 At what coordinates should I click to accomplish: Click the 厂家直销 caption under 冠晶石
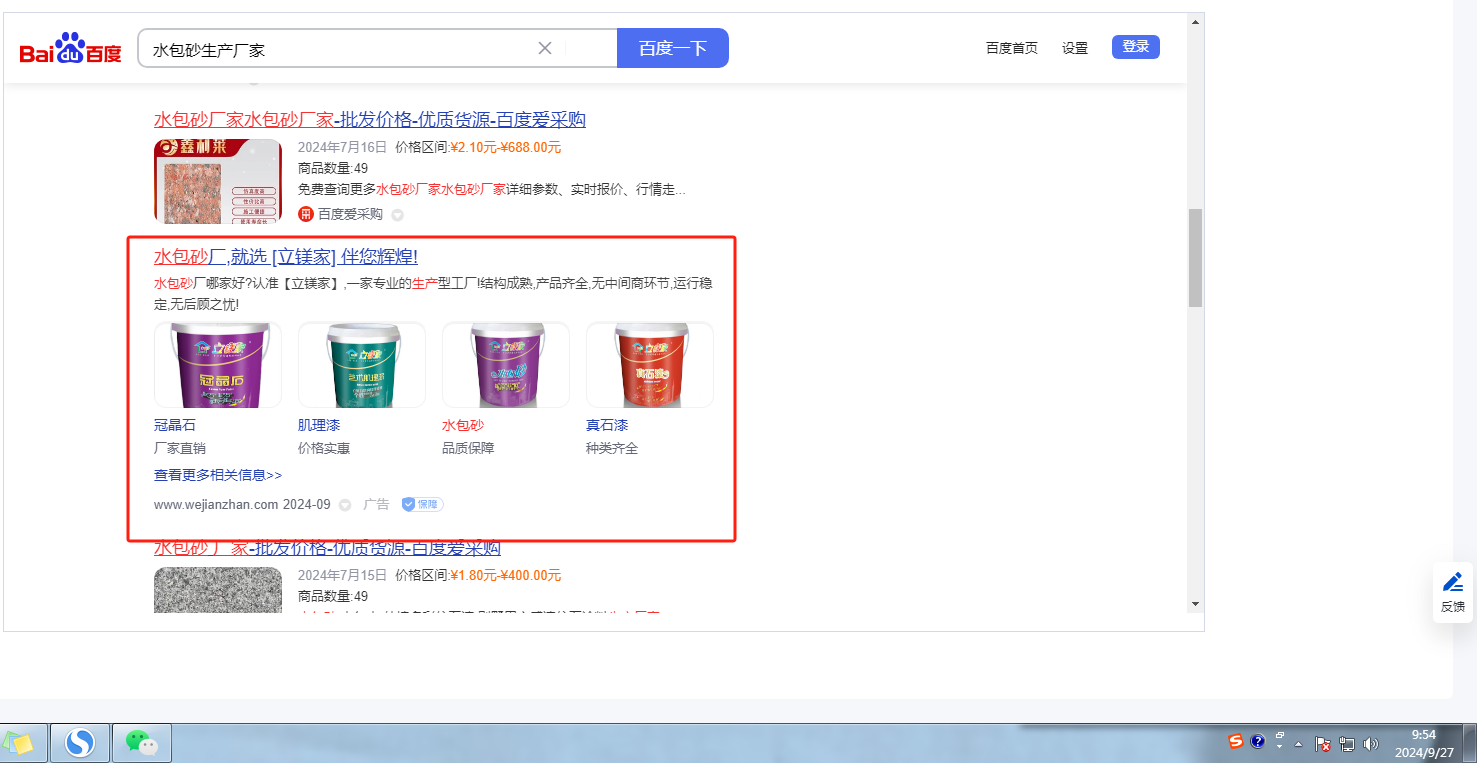[180, 449]
